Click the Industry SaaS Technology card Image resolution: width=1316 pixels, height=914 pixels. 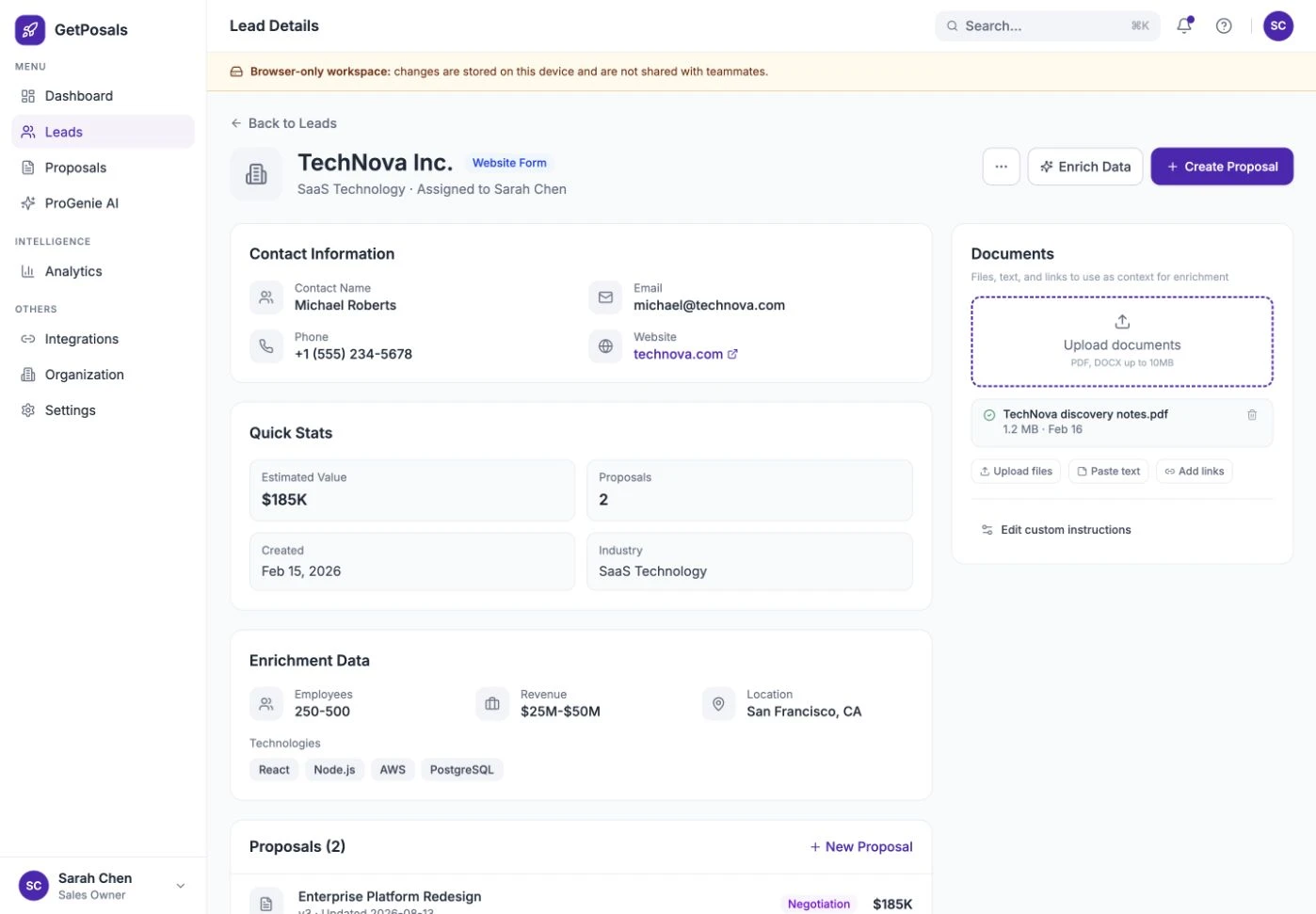coord(749,562)
